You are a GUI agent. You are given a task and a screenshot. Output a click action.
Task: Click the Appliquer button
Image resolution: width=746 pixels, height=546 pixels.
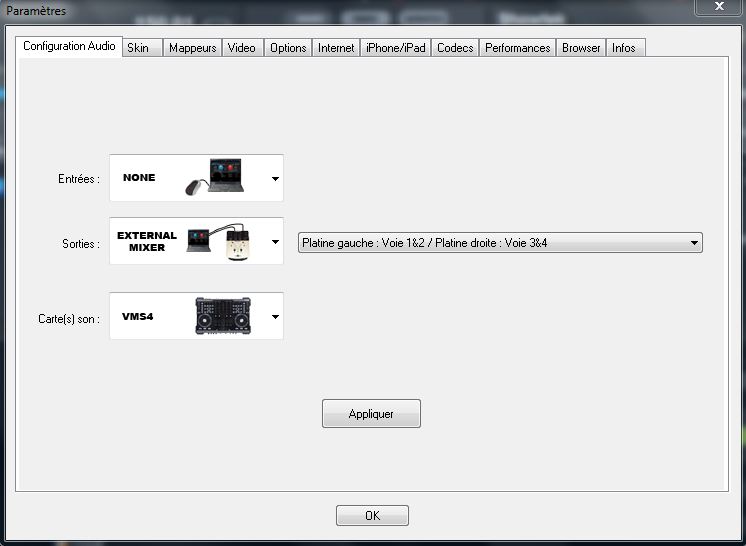pyautogui.click(x=371, y=414)
